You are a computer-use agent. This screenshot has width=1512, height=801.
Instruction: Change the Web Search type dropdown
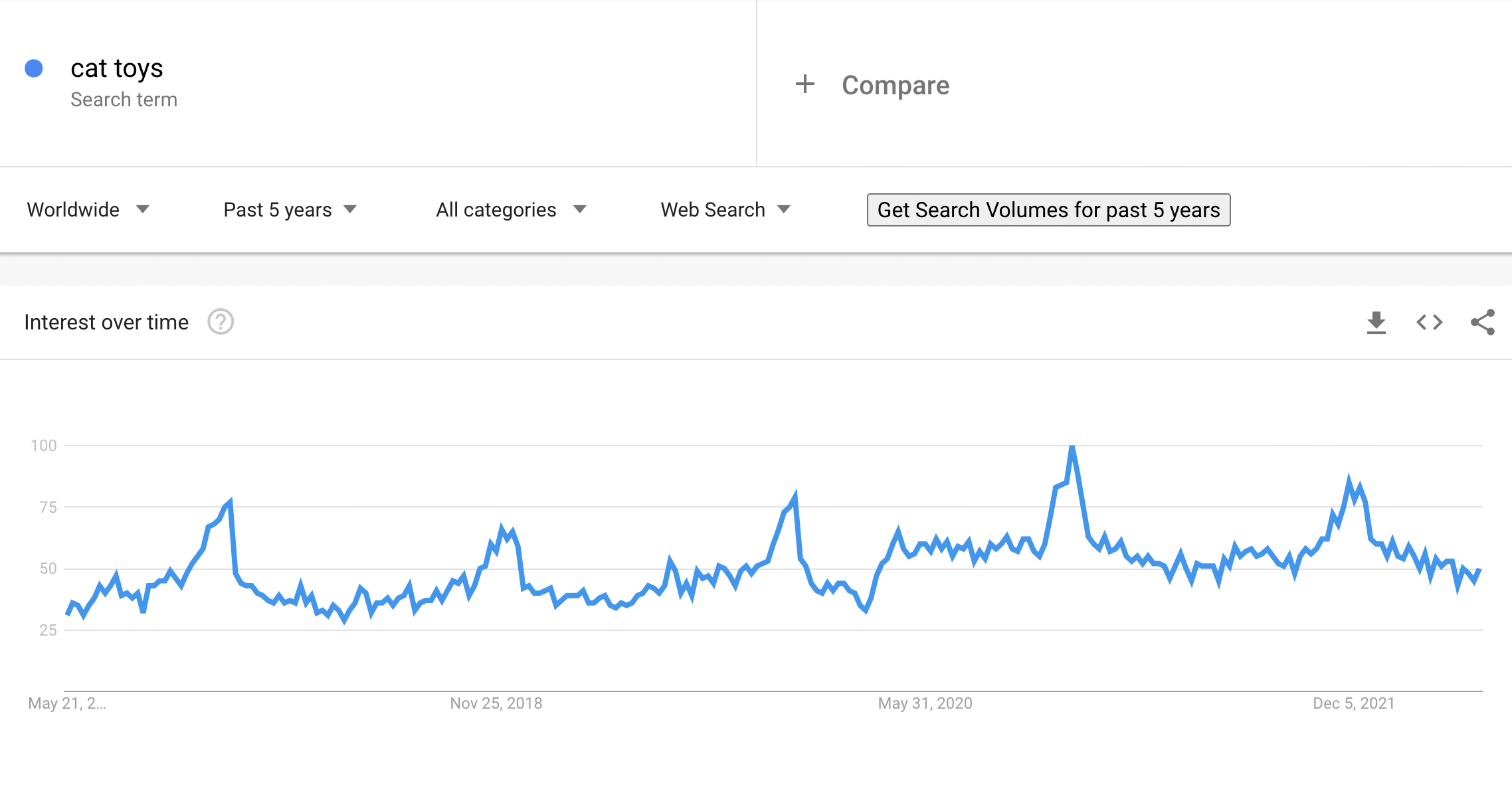[725, 210]
